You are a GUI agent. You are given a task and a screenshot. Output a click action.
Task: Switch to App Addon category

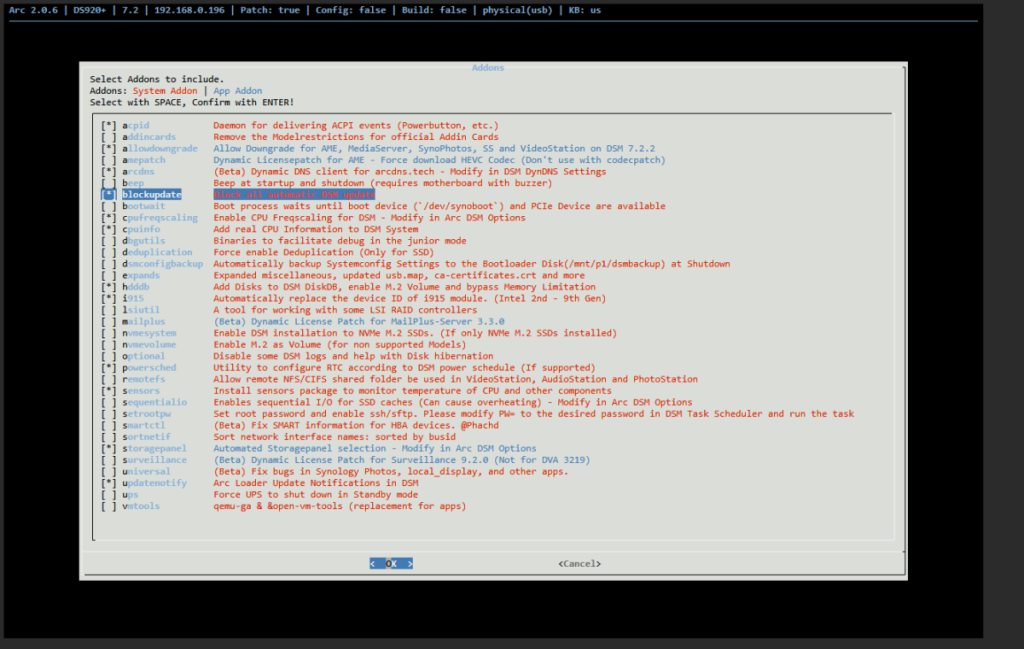pyautogui.click(x=238, y=91)
